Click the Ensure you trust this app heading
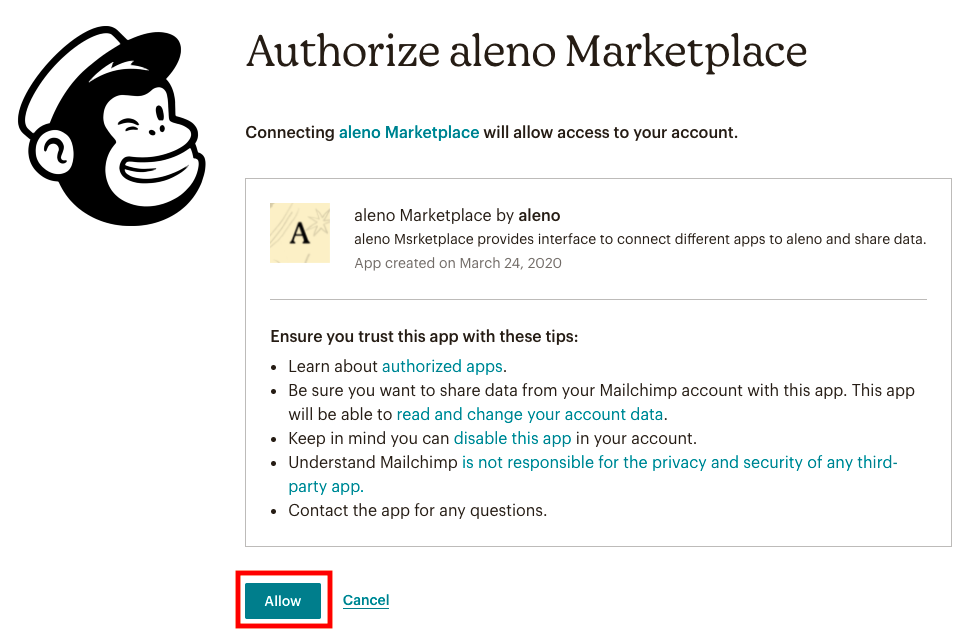Viewport: 972px width, 640px height. click(x=424, y=336)
